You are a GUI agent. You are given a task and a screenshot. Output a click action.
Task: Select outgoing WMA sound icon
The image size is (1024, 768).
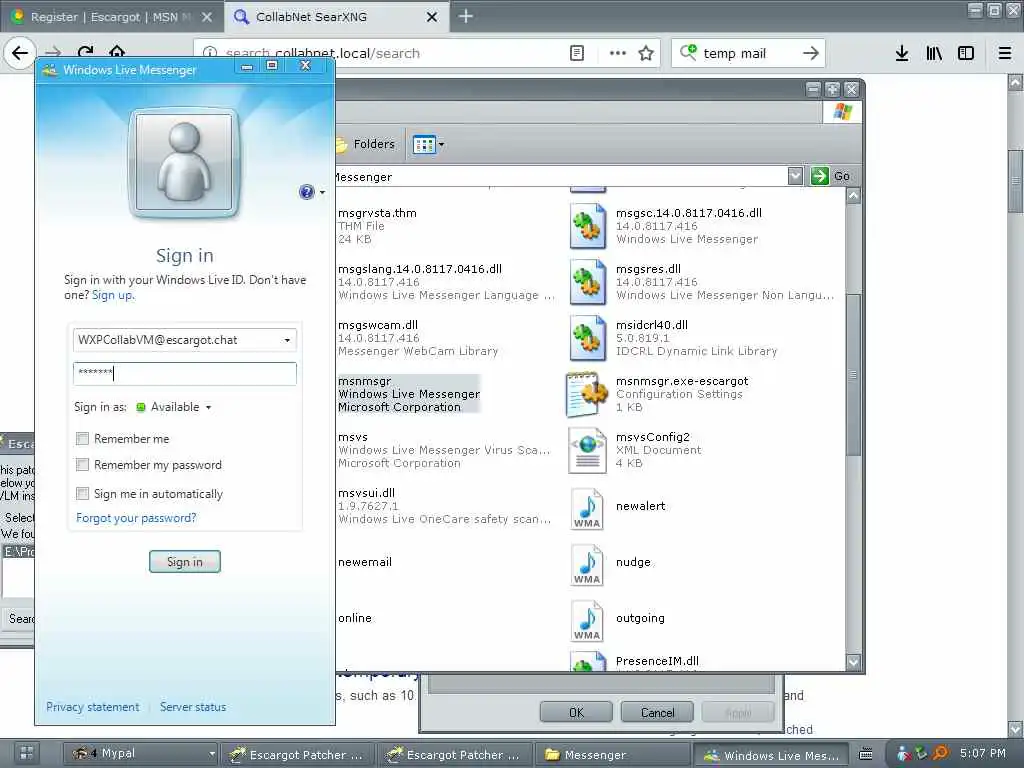coord(587,622)
